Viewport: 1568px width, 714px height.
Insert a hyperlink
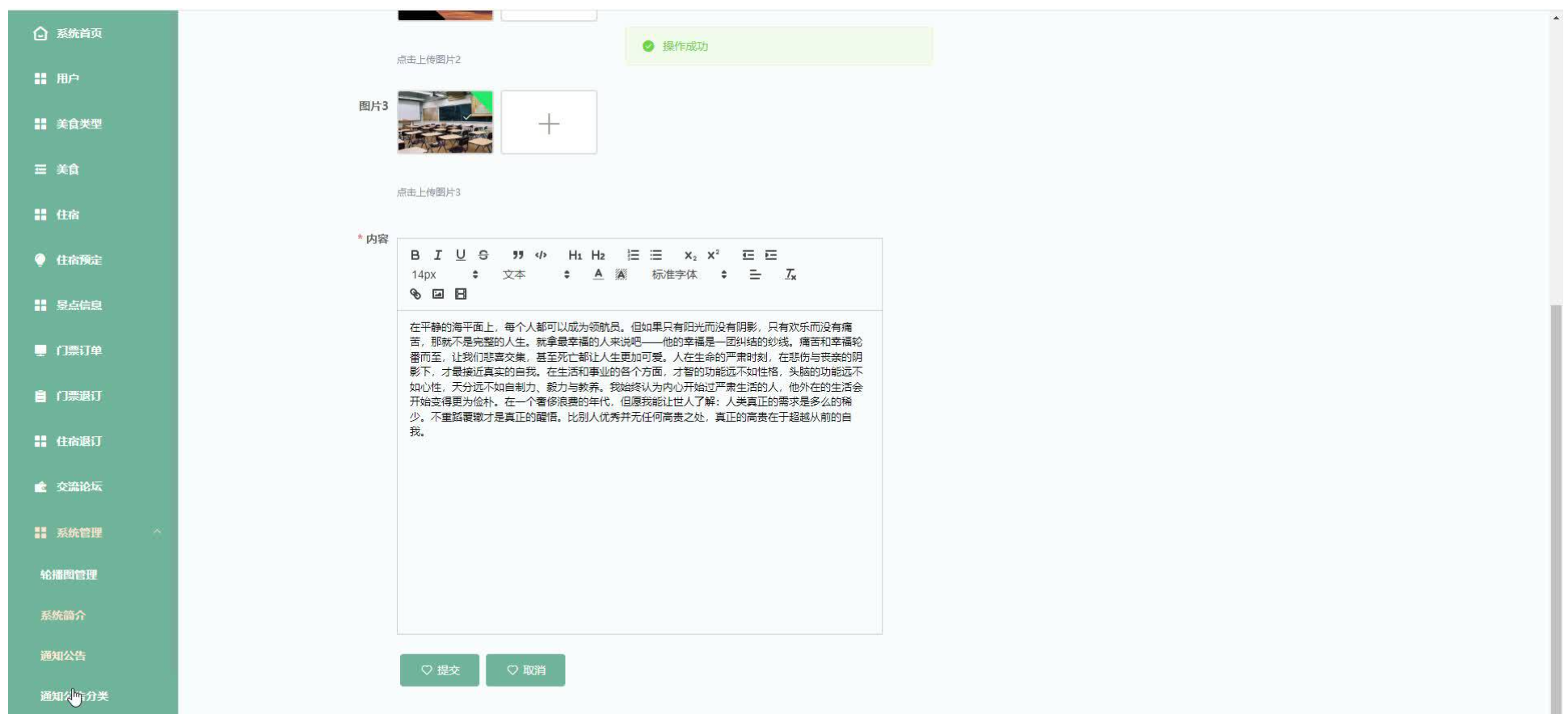[415, 294]
